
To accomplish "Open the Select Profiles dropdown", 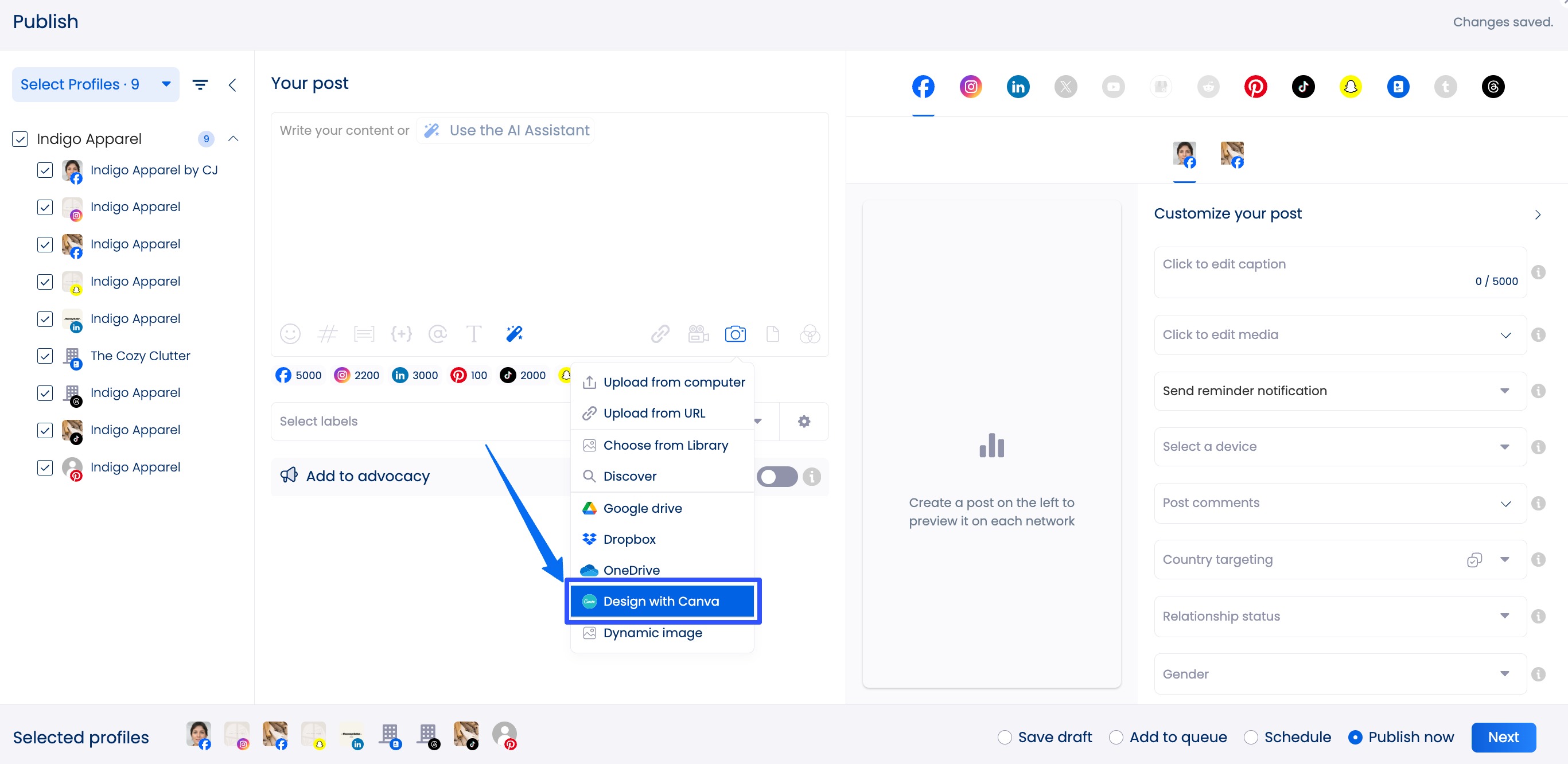I will pos(96,85).
